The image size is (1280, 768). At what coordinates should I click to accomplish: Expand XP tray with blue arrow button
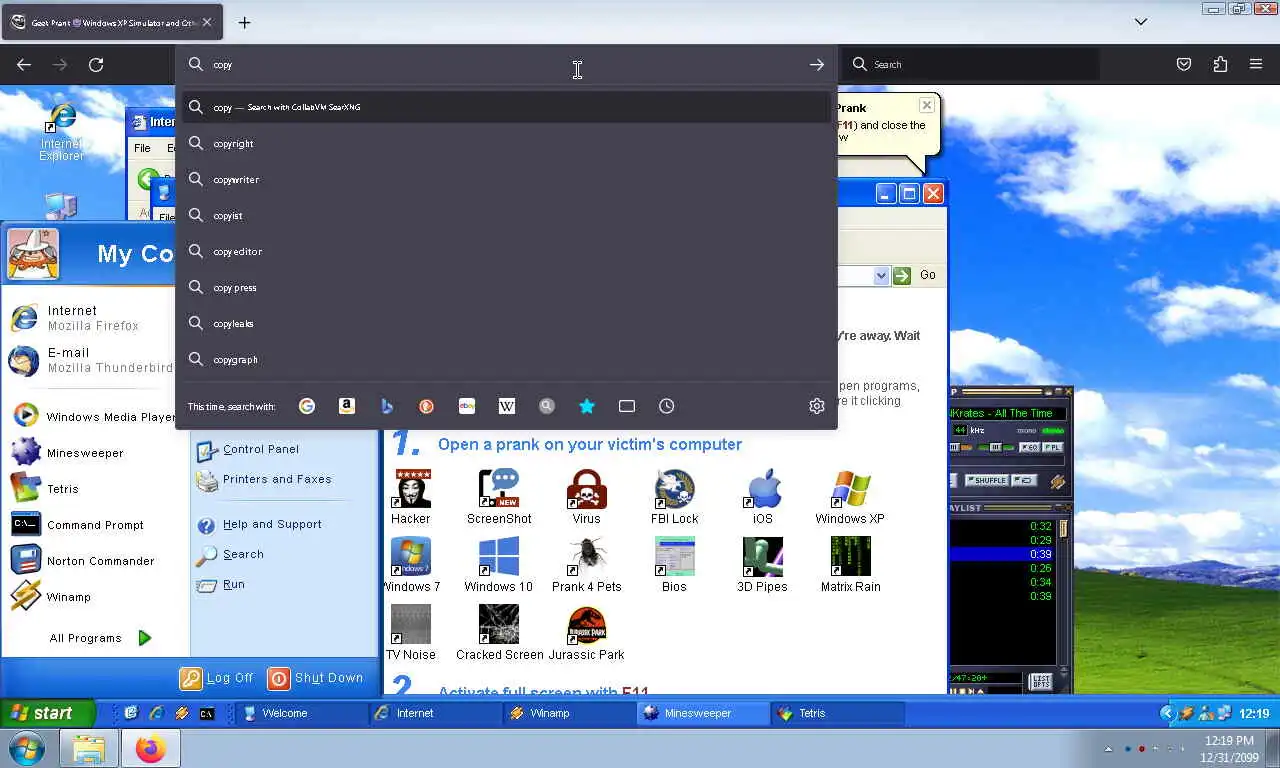[1167, 713]
